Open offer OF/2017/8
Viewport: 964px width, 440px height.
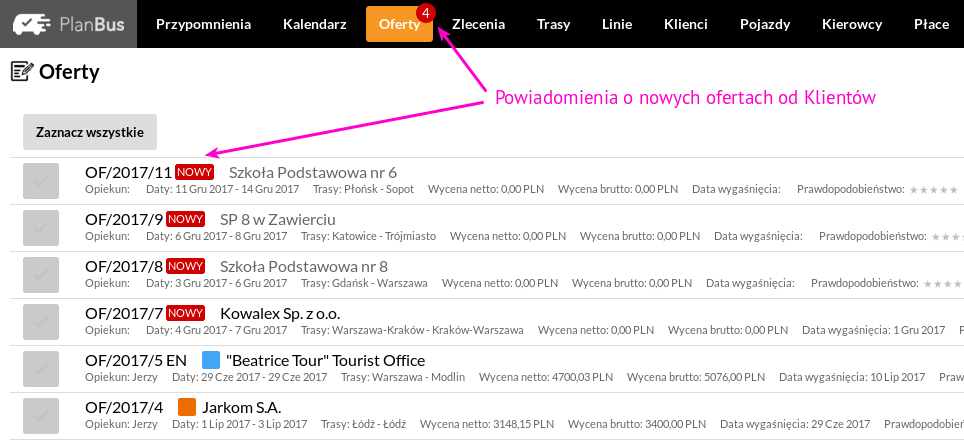124,267
